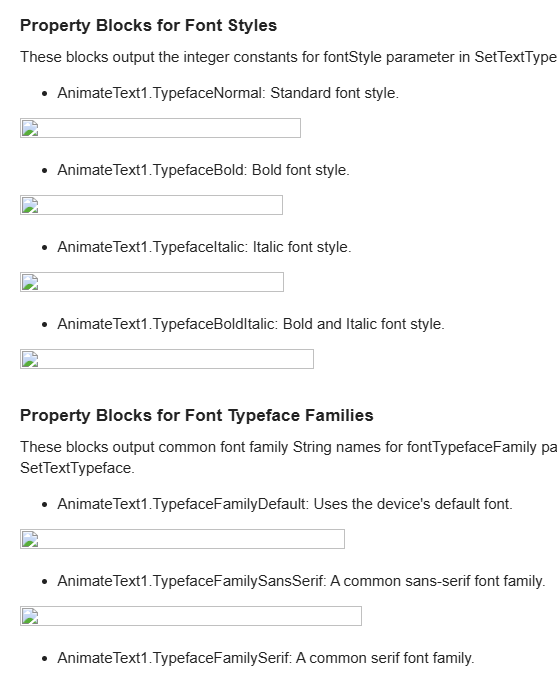Click the broken image icon below TypefaceFamilySansSerif
This screenshot has width=557, height=685.
click(x=30, y=616)
